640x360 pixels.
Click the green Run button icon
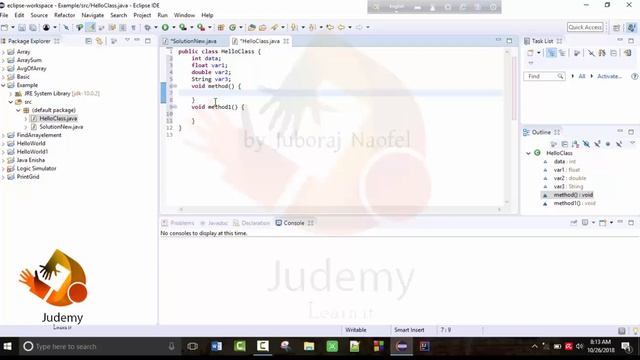point(165,27)
